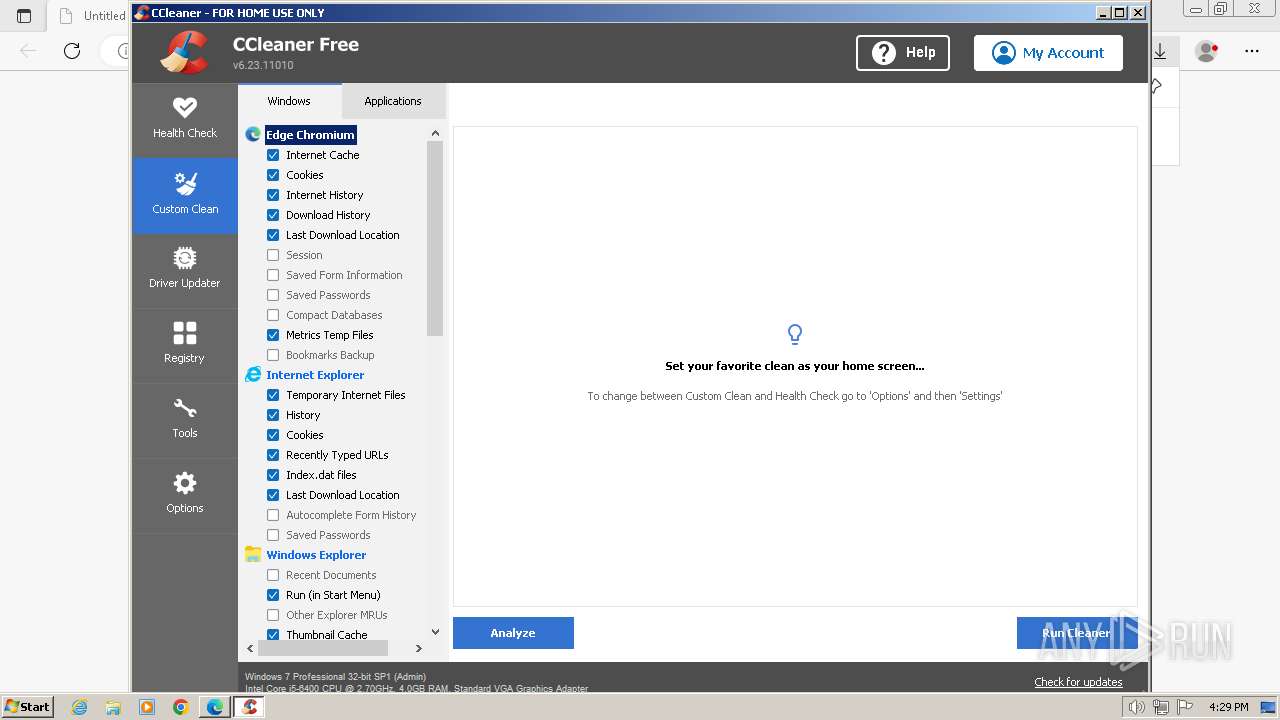Uncheck Edge Chromium Cookies
The width and height of the screenshot is (1280, 720).
(x=273, y=175)
